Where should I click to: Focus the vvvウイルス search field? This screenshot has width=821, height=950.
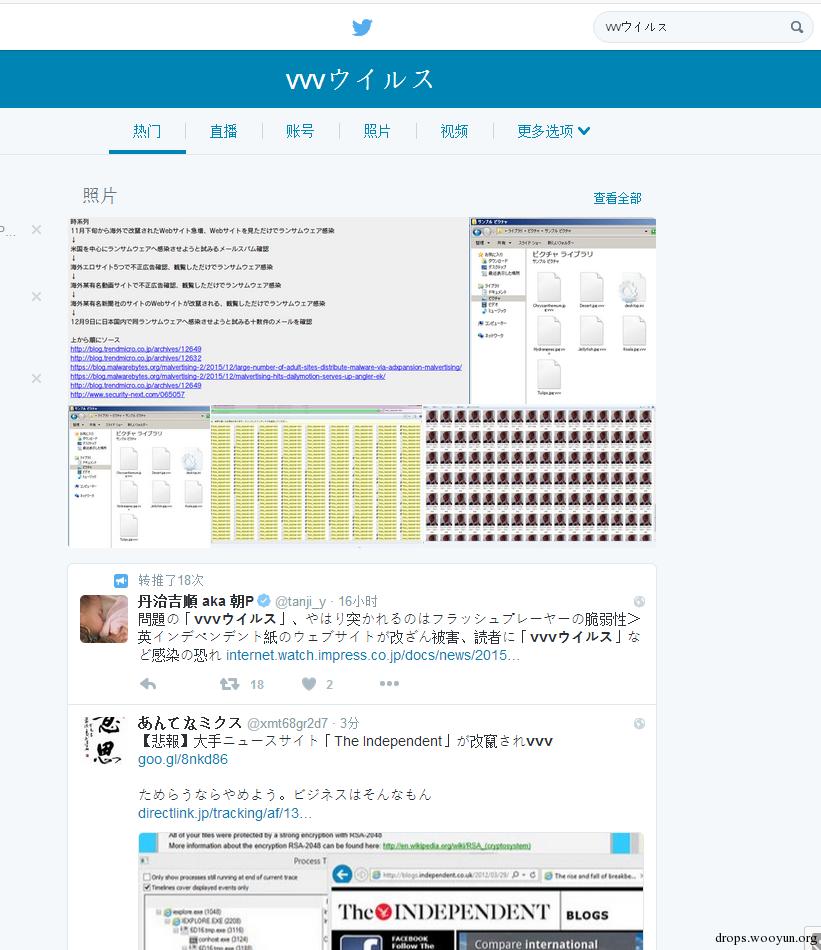[703, 27]
